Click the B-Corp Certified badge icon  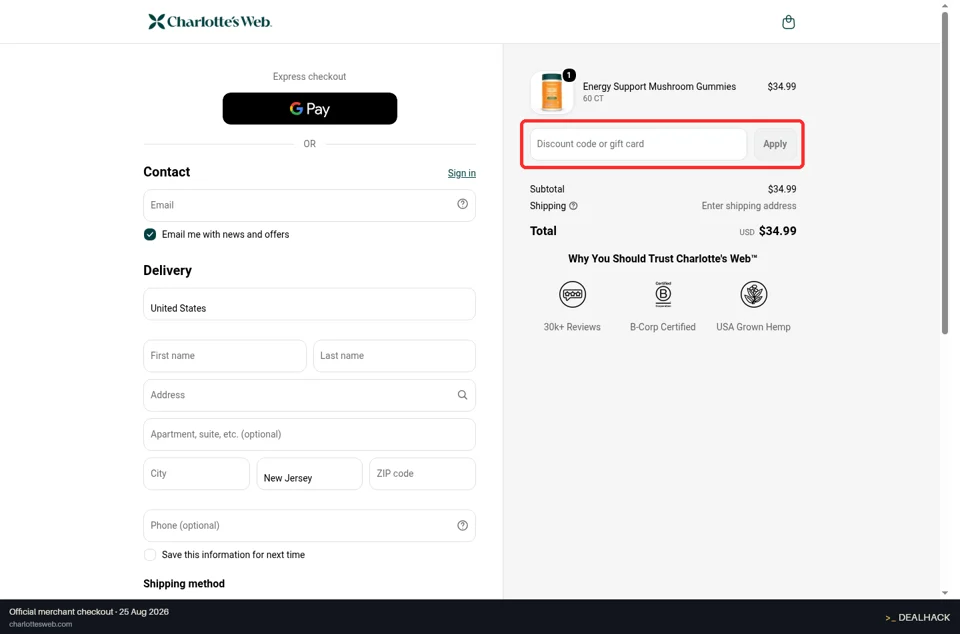tap(663, 294)
